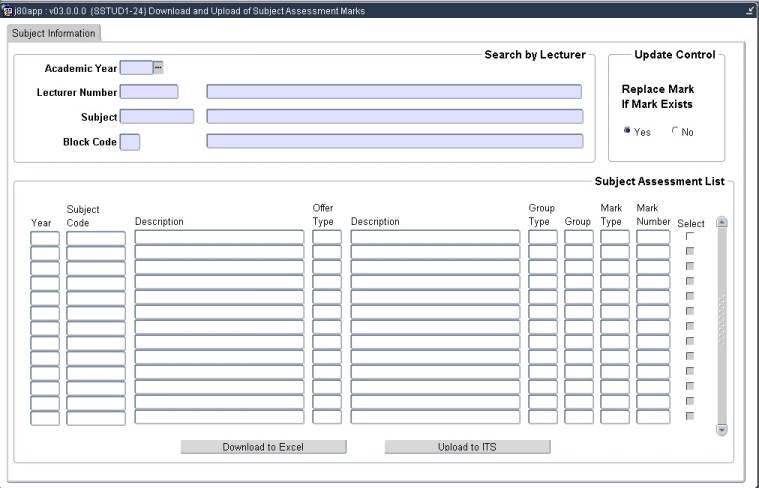Click first row Mark Number cell
Screen dimensions: 759x488
click(x=653, y=238)
